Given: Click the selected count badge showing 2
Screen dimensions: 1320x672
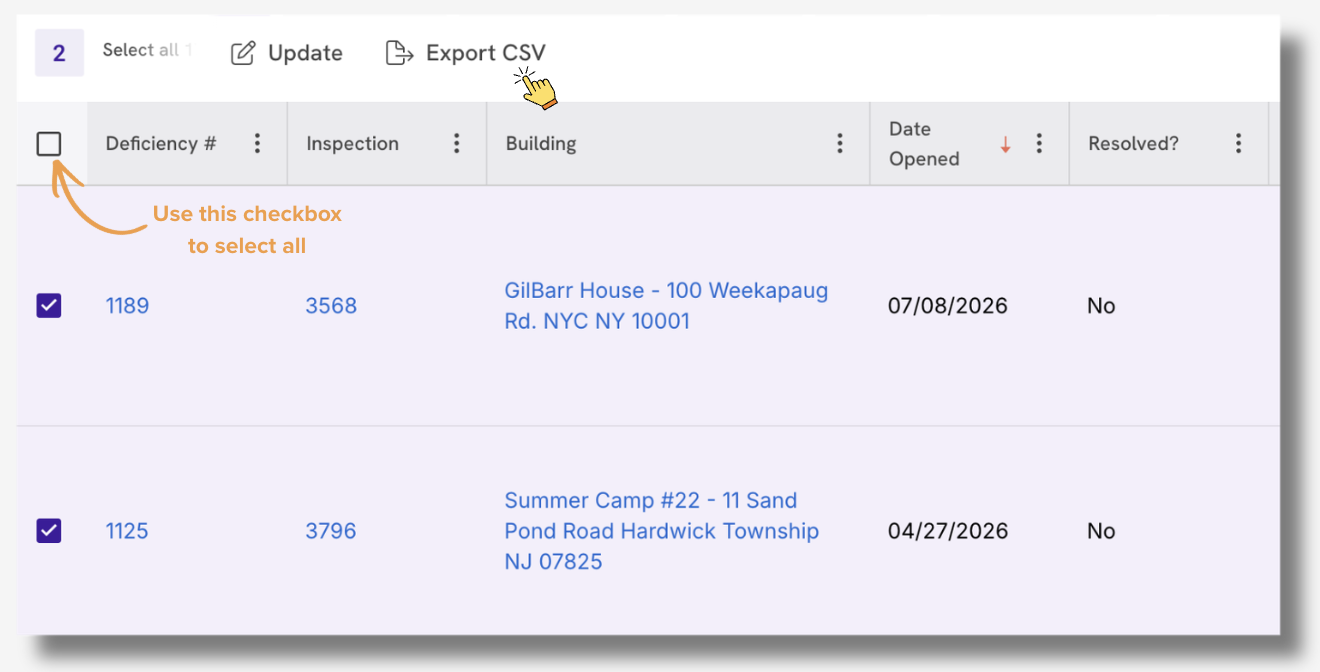Looking at the screenshot, I should 59,53.
